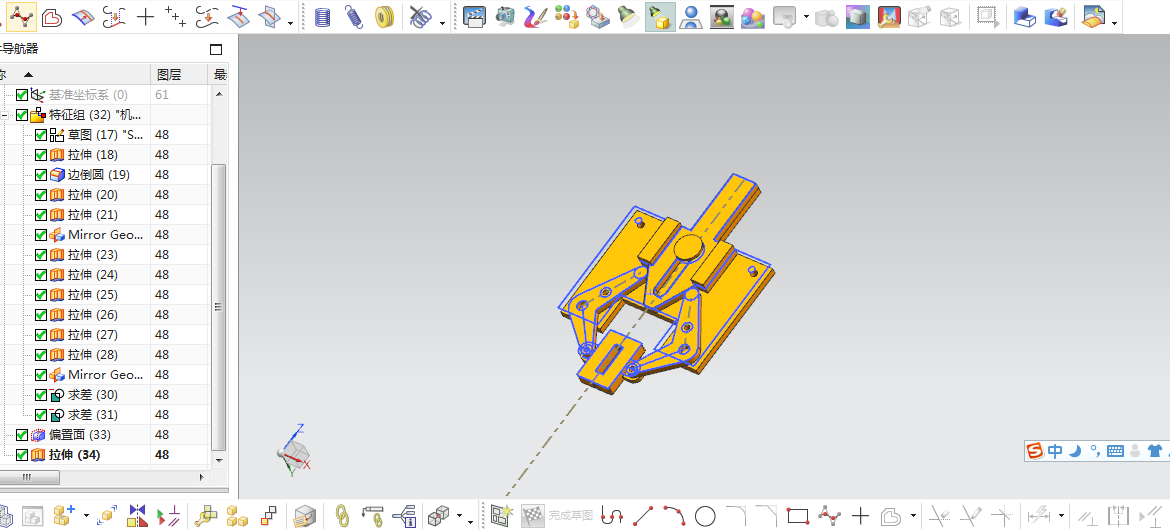Click the create sketch icon with star
This screenshot has width=1170, height=530.
point(502,514)
